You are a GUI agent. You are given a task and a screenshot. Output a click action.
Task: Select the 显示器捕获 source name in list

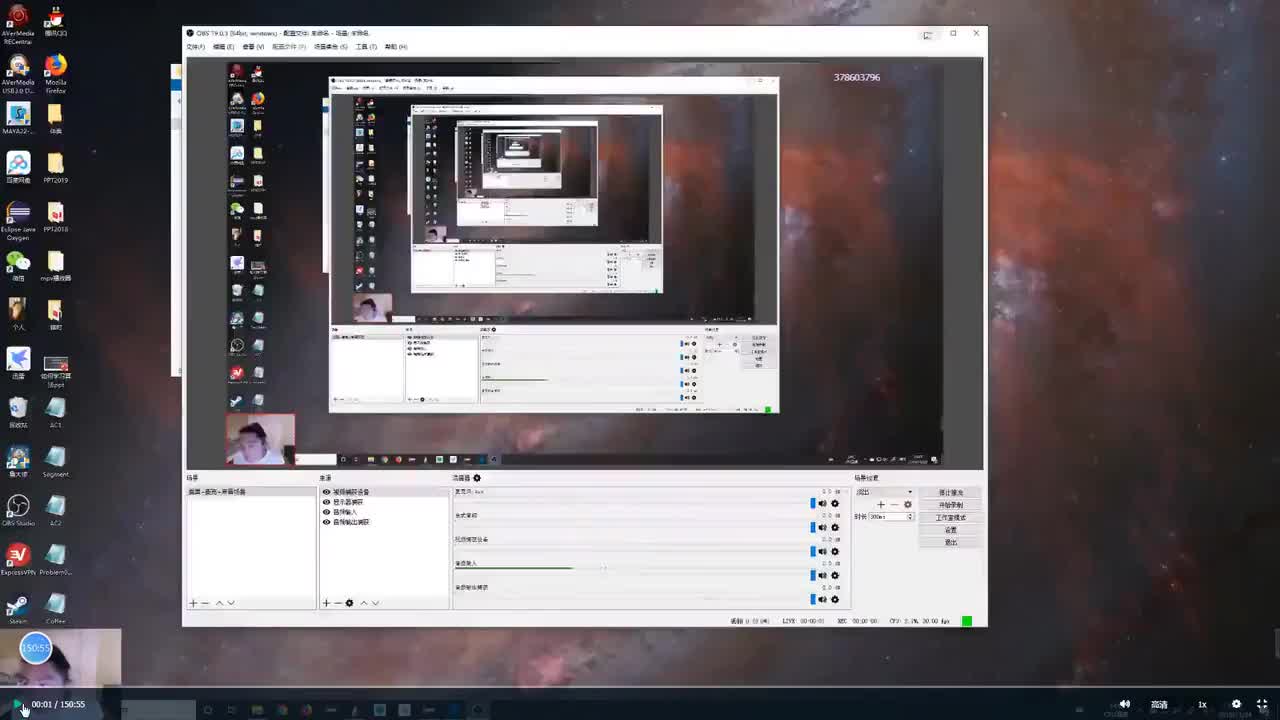tap(348, 502)
